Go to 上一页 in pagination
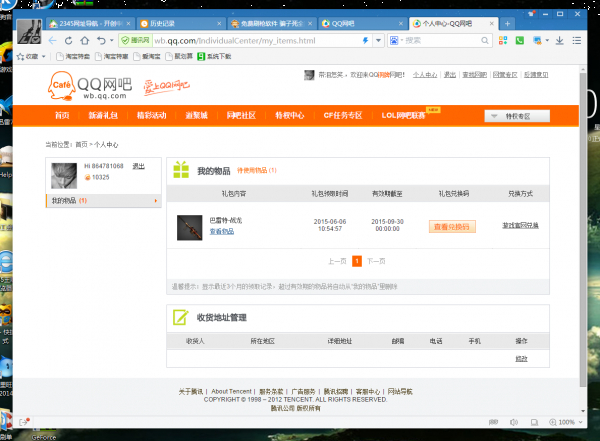Screen dimensions: 600x441 point(337,261)
